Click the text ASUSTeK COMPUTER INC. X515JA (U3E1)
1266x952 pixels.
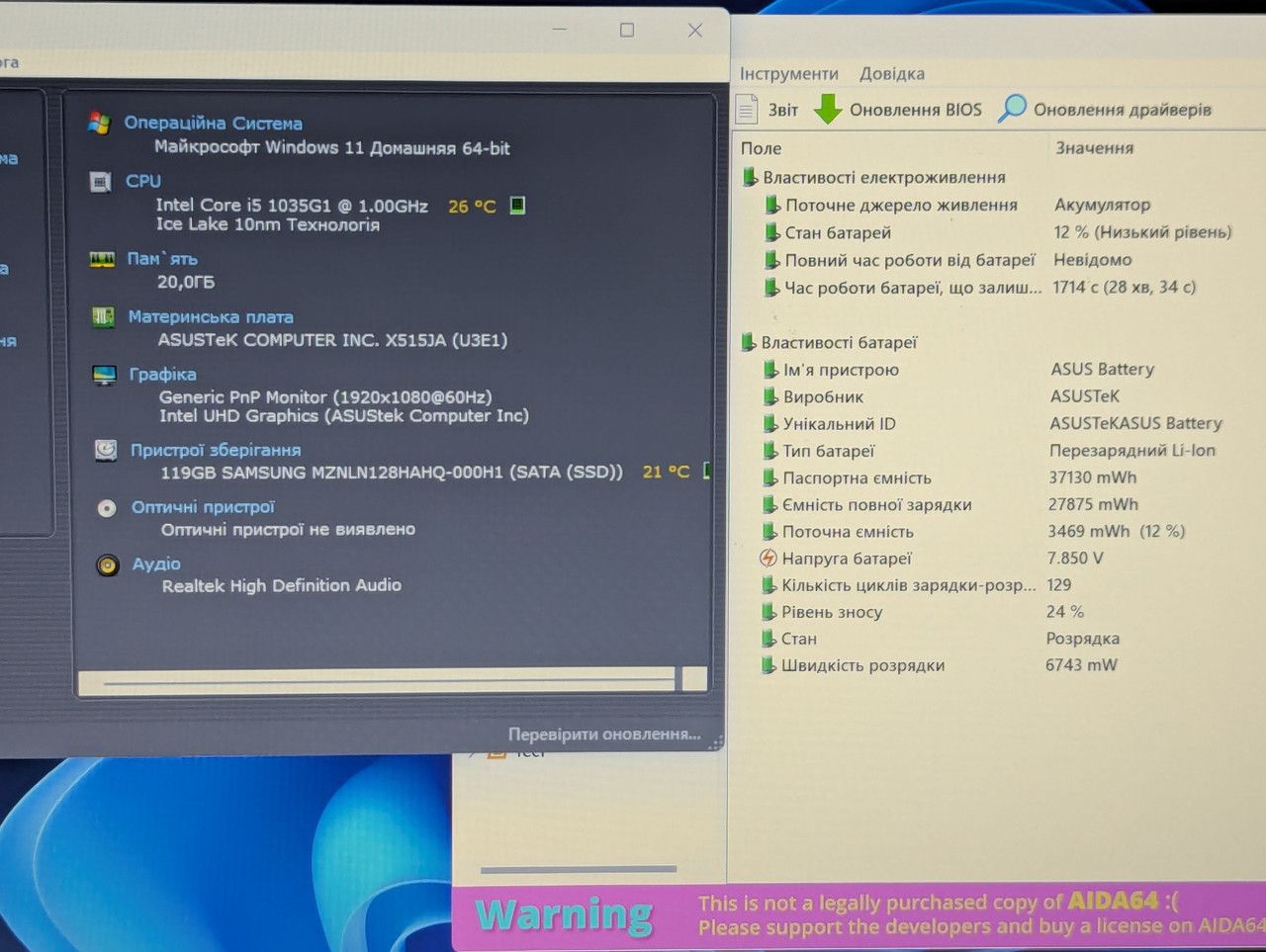click(x=332, y=340)
